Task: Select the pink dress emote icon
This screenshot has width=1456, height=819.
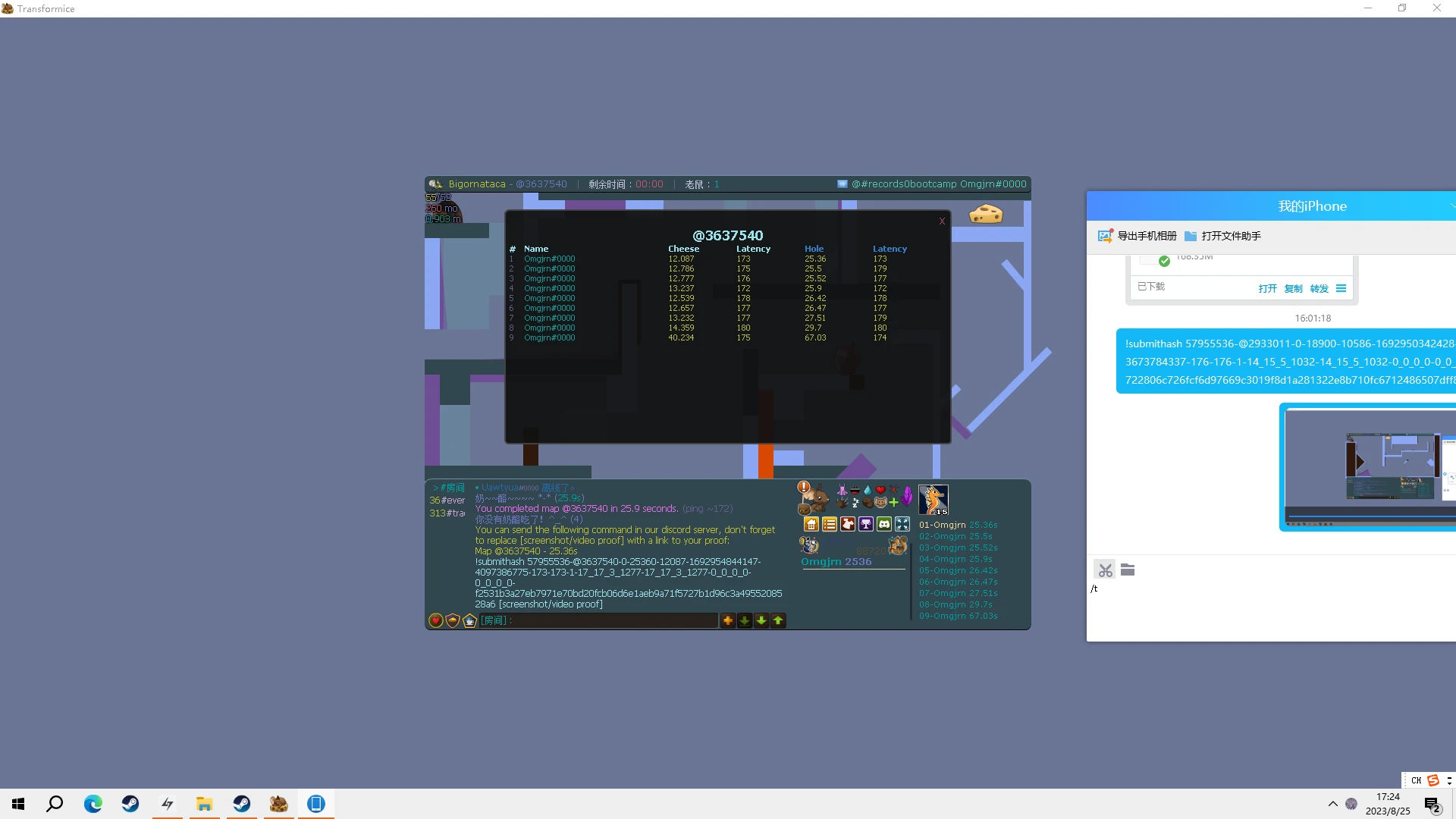Action: 842,490
